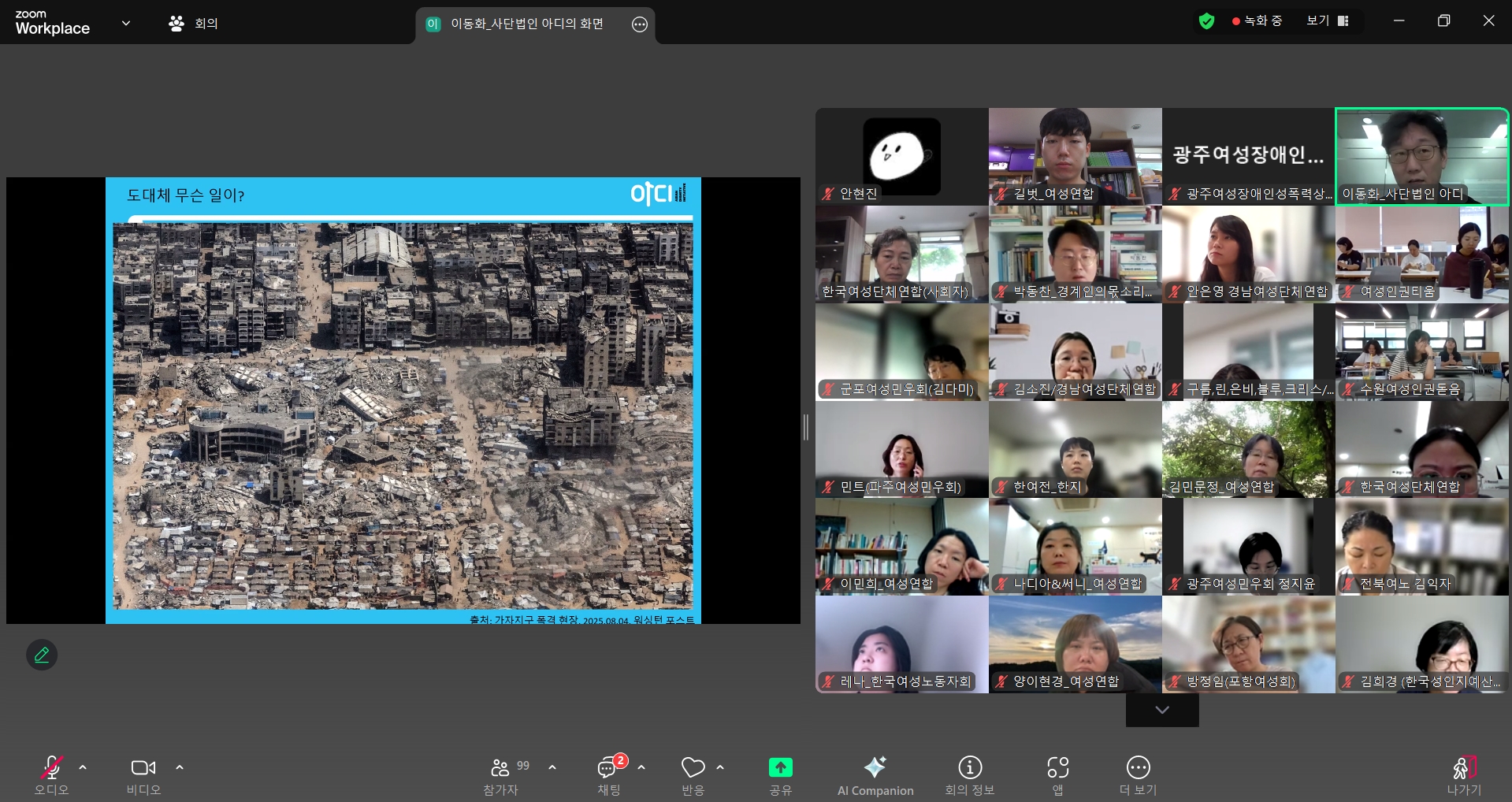Show next page of participant videos
1512x802 pixels.
1161,710
